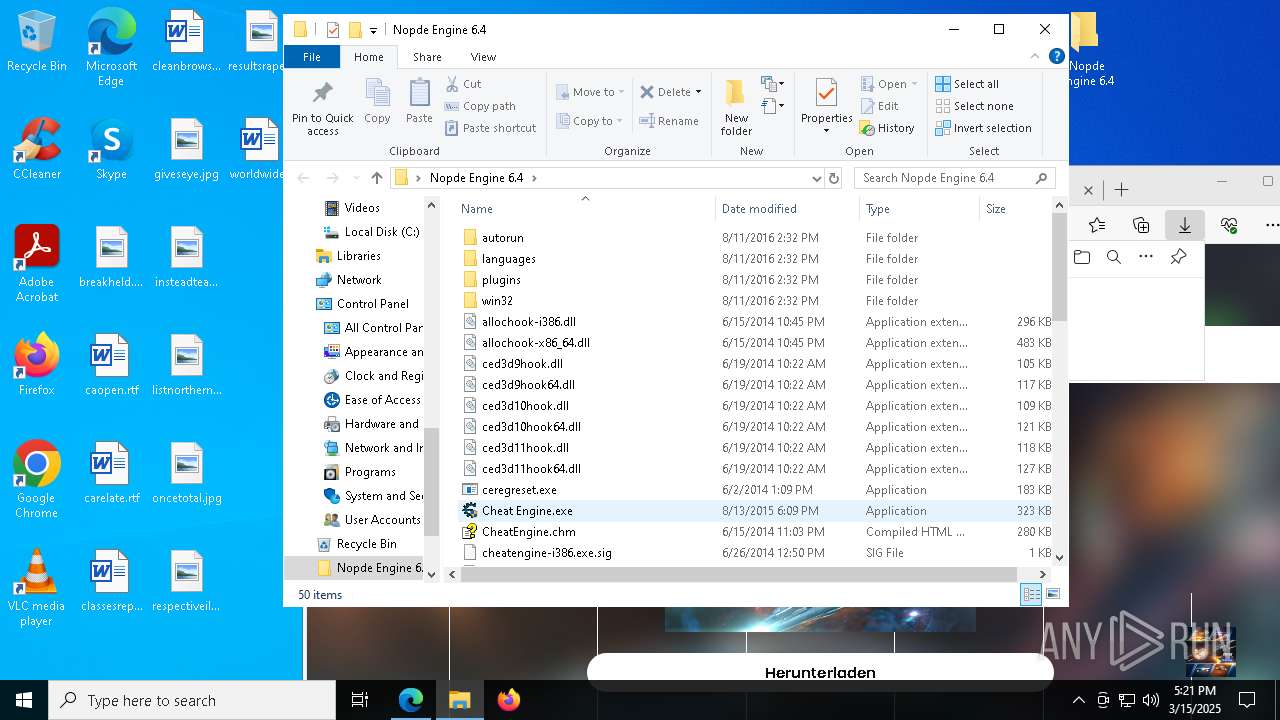
Task: Click the horizontal scrollbar in file list
Action: (x=737, y=574)
